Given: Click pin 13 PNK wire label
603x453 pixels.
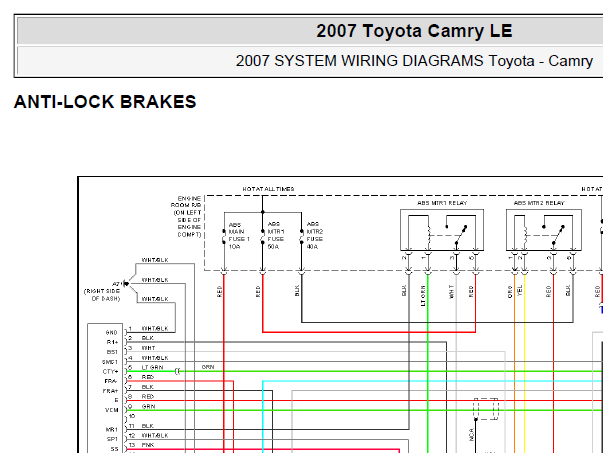Looking at the screenshot, I should pyautogui.click(x=148, y=445).
